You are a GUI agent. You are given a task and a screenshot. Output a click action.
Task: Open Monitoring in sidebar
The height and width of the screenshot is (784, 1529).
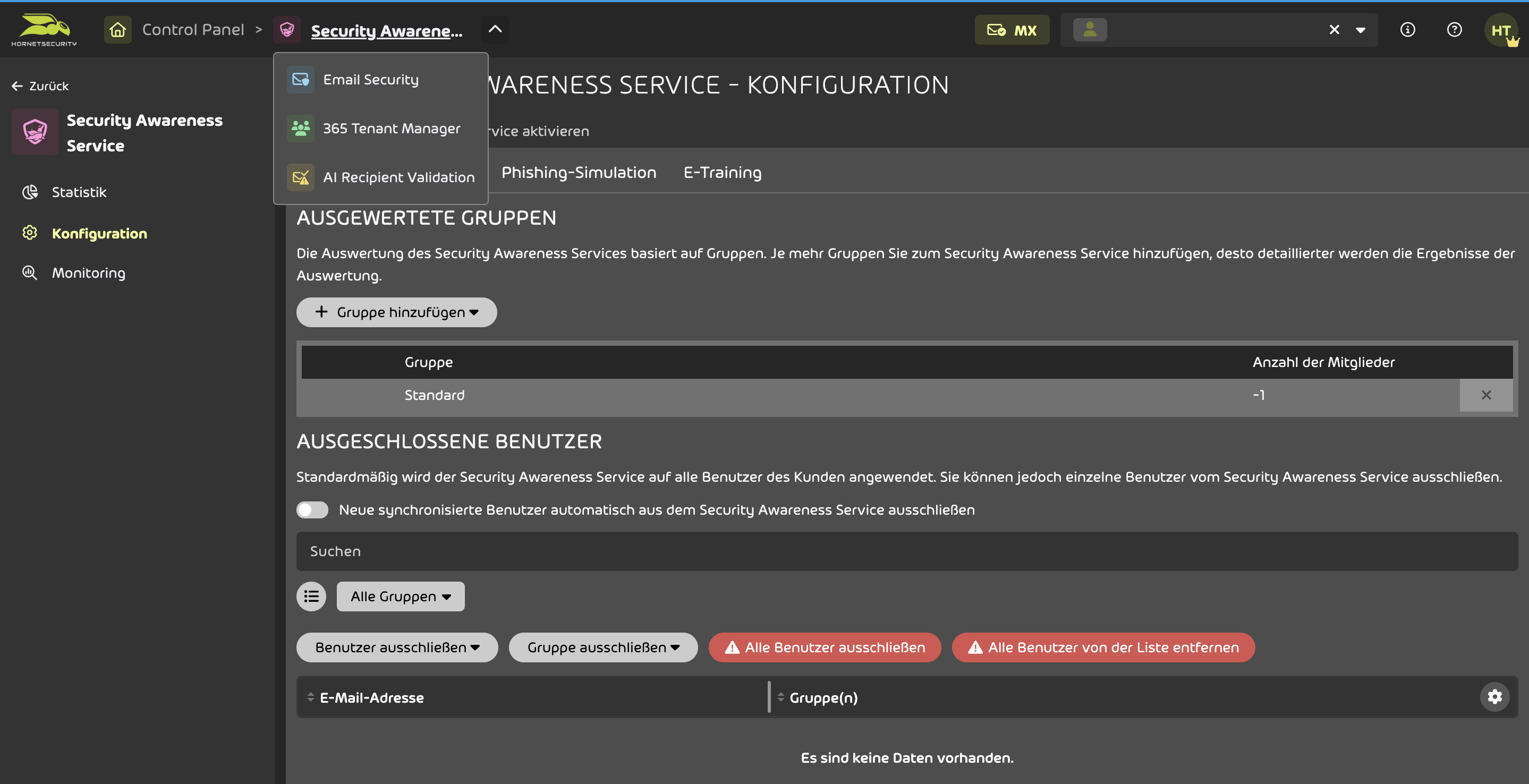[88, 273]
